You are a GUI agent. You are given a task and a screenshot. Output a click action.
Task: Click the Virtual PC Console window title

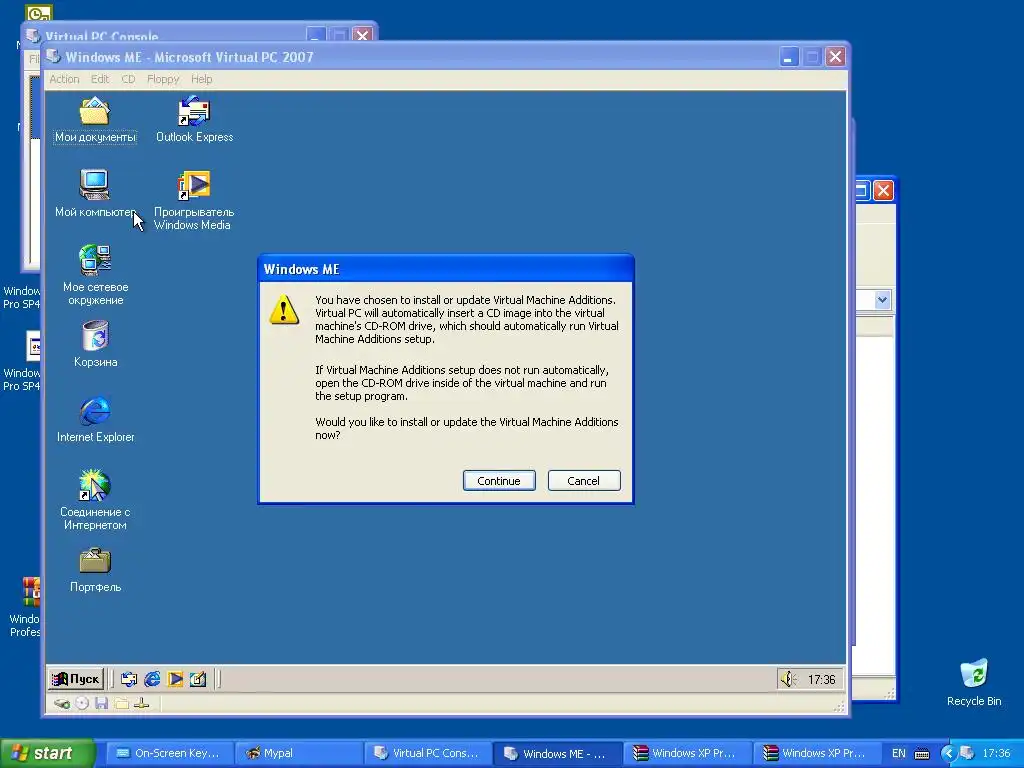click(x=101, y=36)
